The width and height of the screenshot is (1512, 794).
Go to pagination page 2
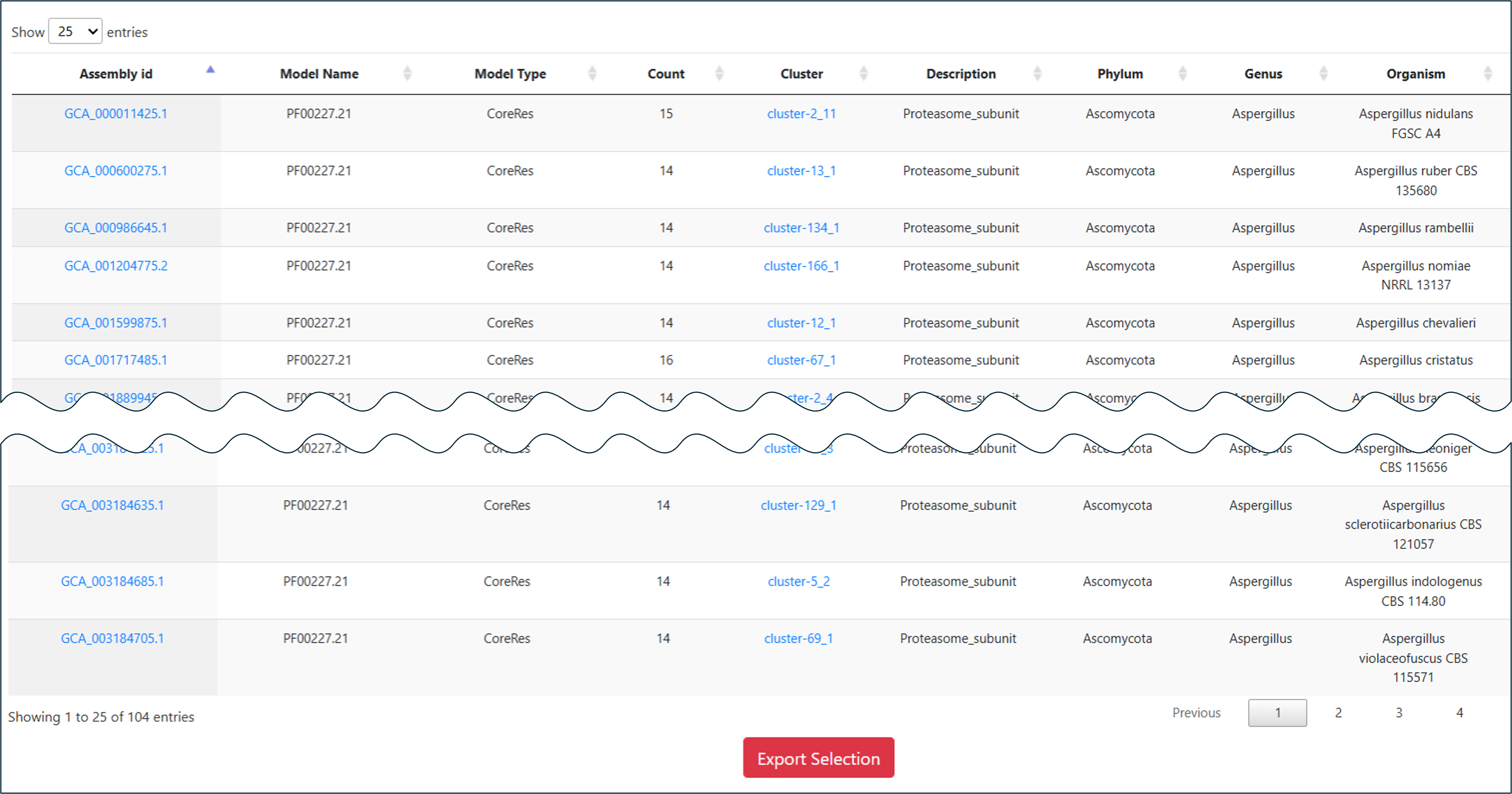(1338, 712)
